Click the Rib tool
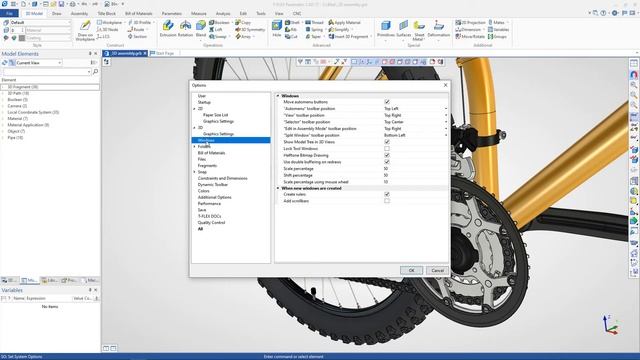The image size is (640, 360). point(291,29)
